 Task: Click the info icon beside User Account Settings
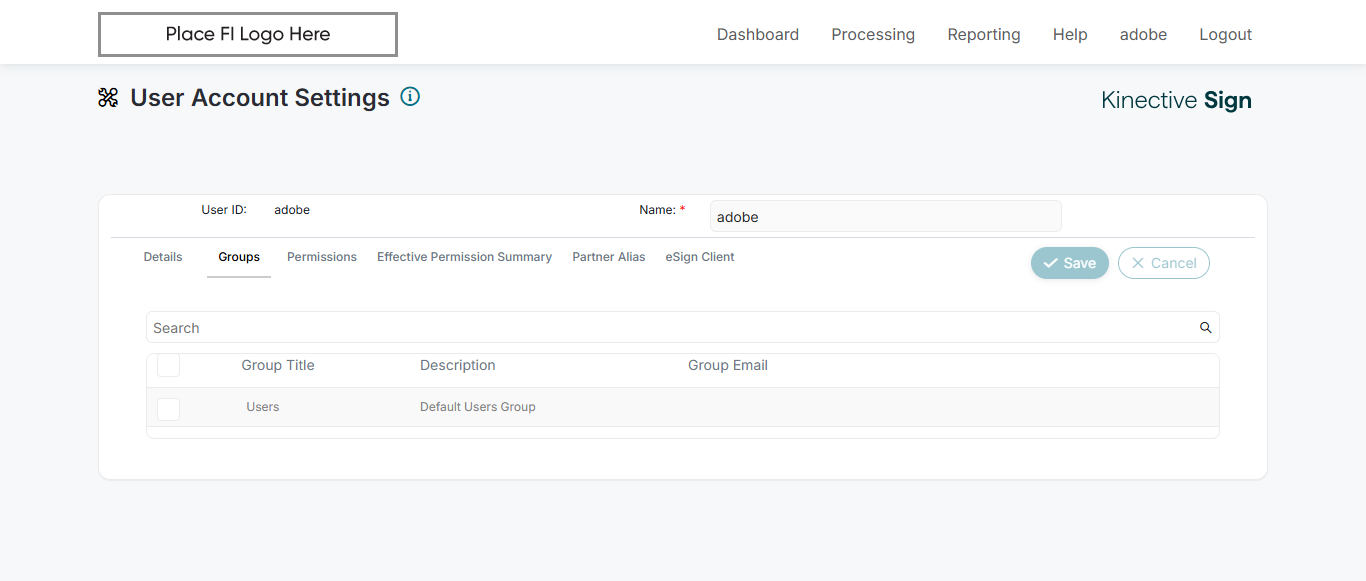coord(410,97)
